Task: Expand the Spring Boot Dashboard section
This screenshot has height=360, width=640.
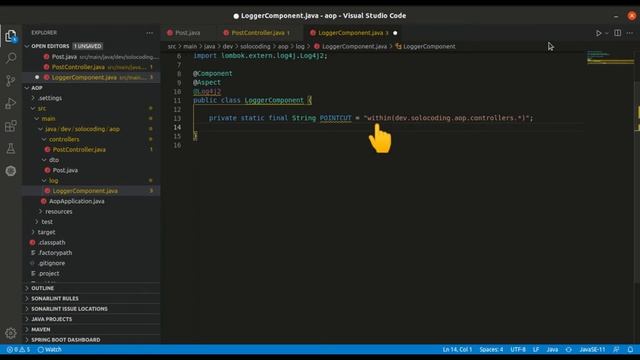Action: pos(91,340)
